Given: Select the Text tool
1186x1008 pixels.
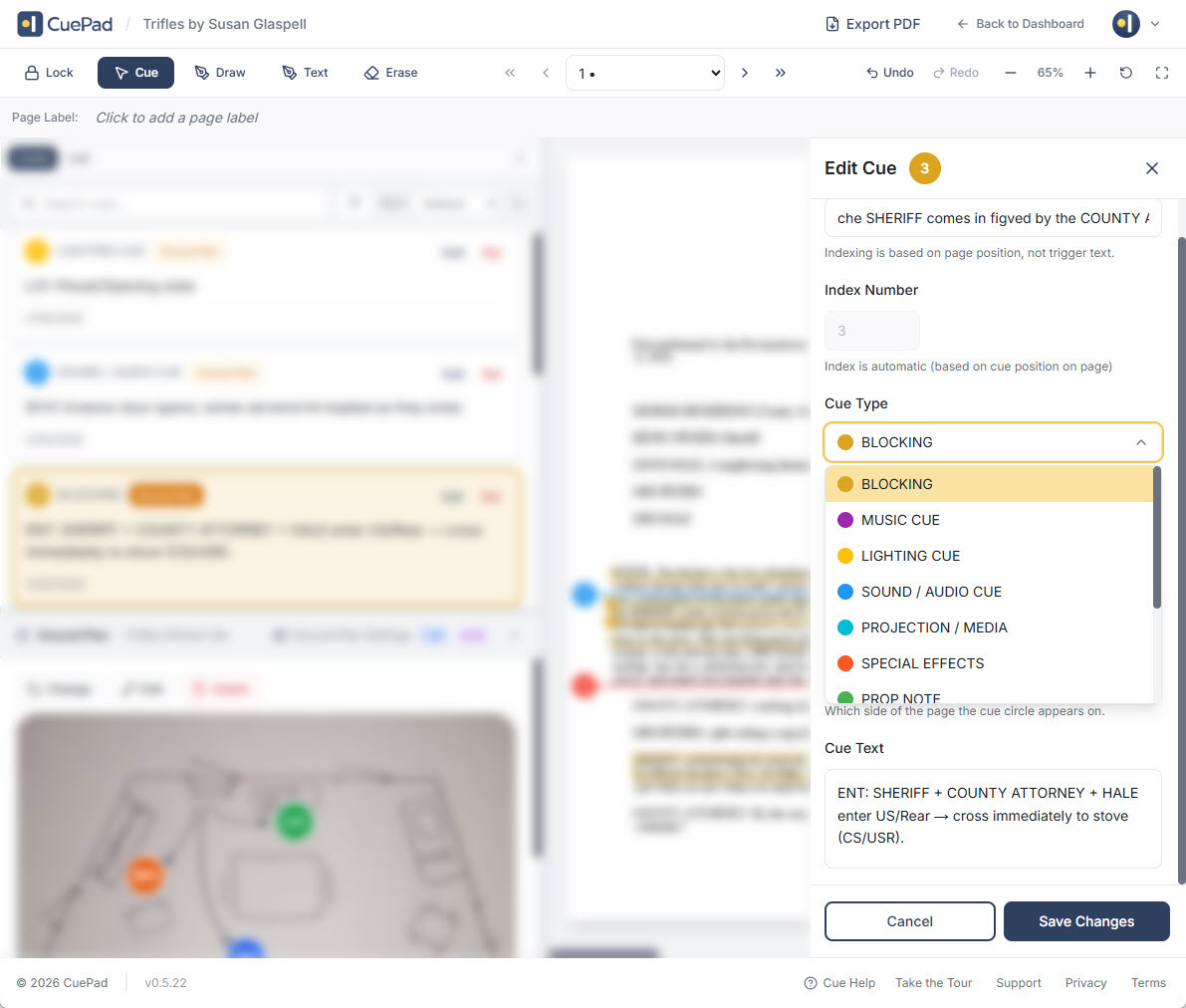Looking at the screenshot, I should (305, 73).
